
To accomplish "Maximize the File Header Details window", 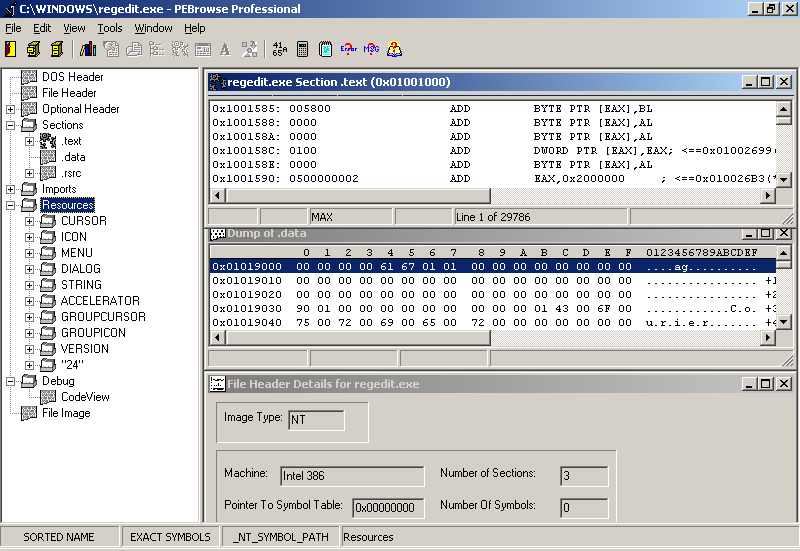I will pos(766,384).
